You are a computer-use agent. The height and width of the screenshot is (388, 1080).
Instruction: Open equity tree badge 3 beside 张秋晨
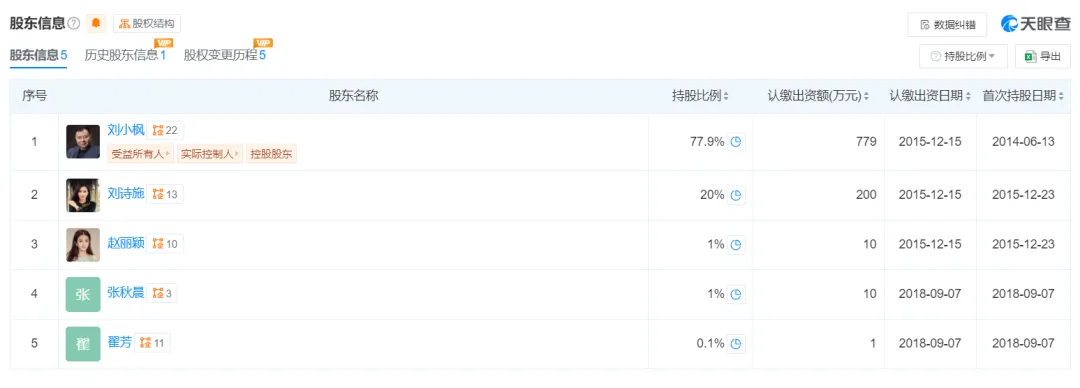pos(162,294)
